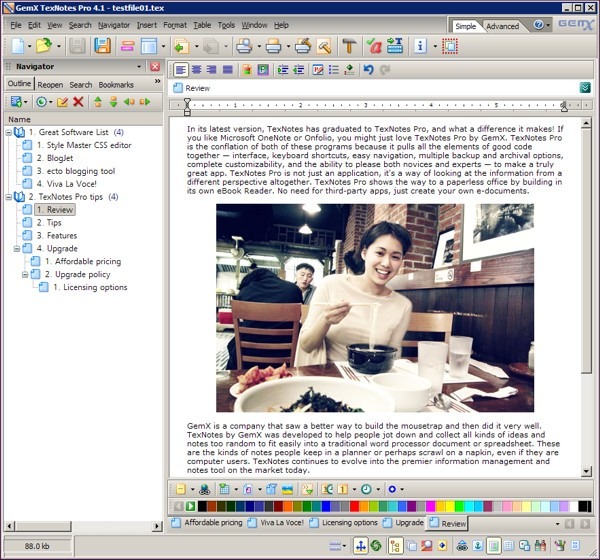
Task: Save with the blue floppy disk icon
Action: tap(102, 46)
